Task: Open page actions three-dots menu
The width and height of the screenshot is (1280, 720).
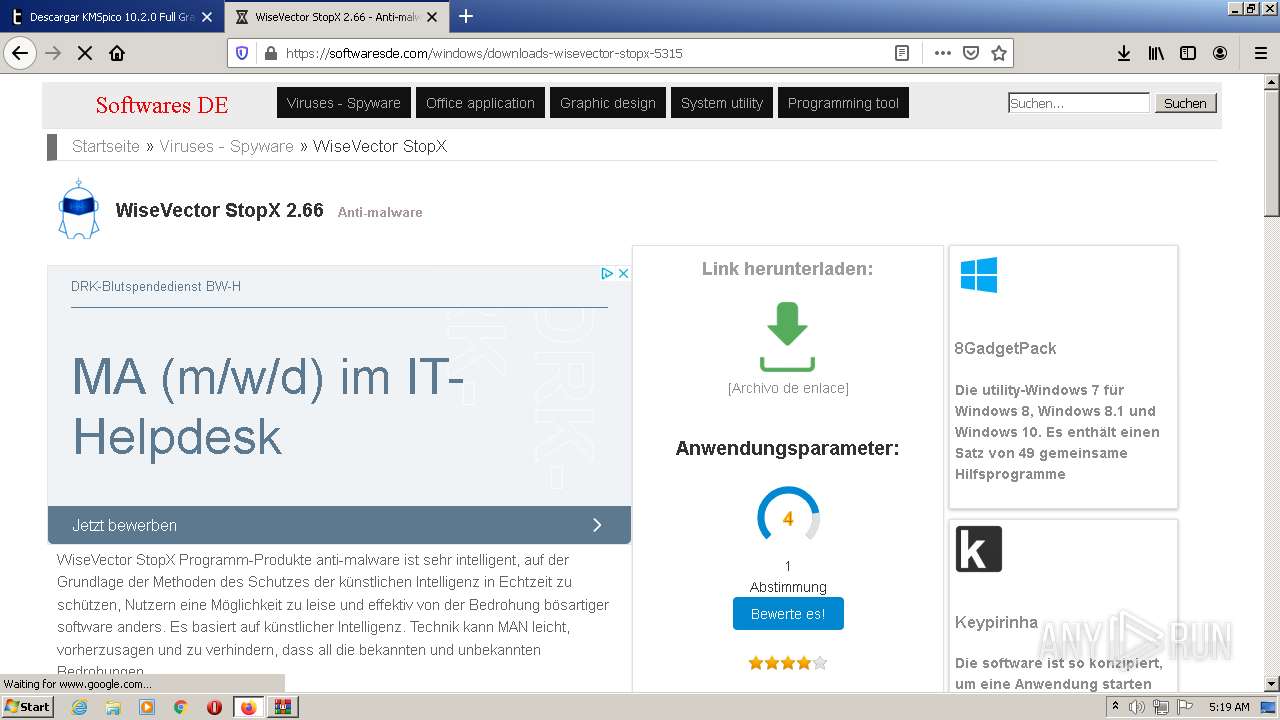Action: (942, 53)
